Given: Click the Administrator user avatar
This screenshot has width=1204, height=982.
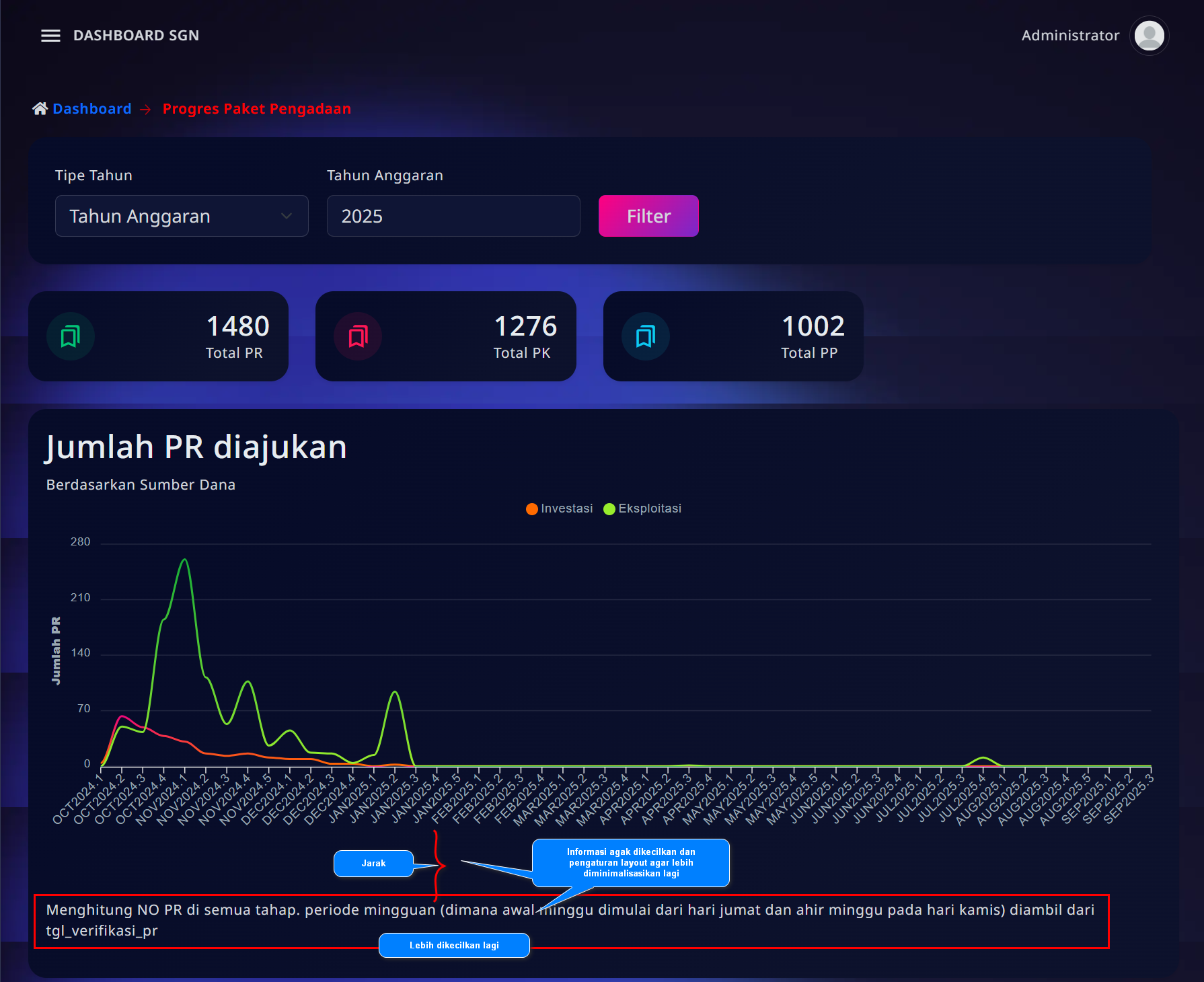Looking at the screenshot, I should [1150, 36].
